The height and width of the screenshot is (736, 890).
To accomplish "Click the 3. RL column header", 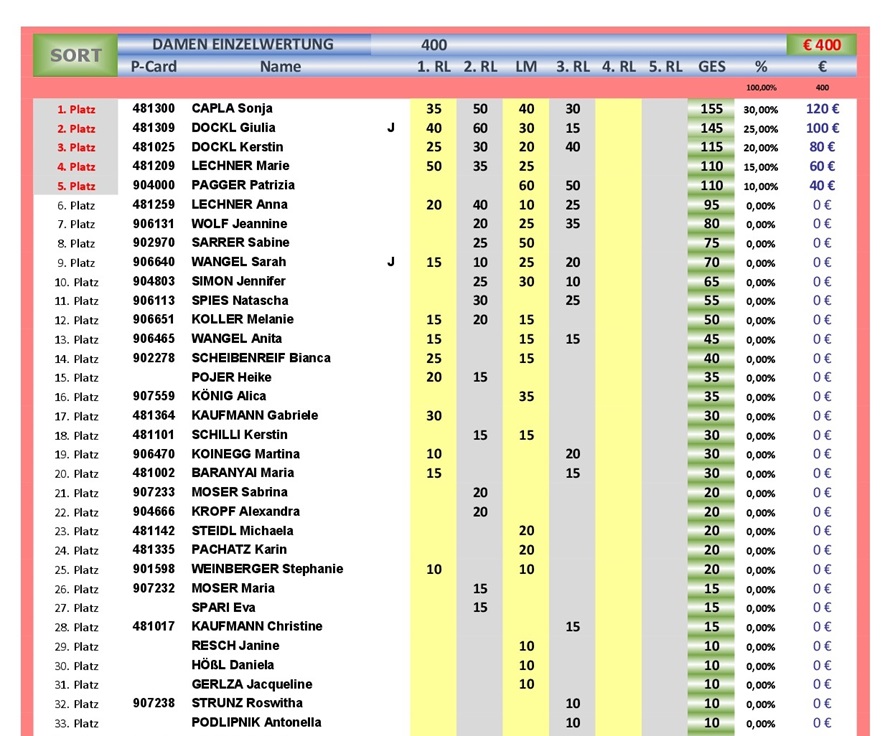I will click(573, 66).
